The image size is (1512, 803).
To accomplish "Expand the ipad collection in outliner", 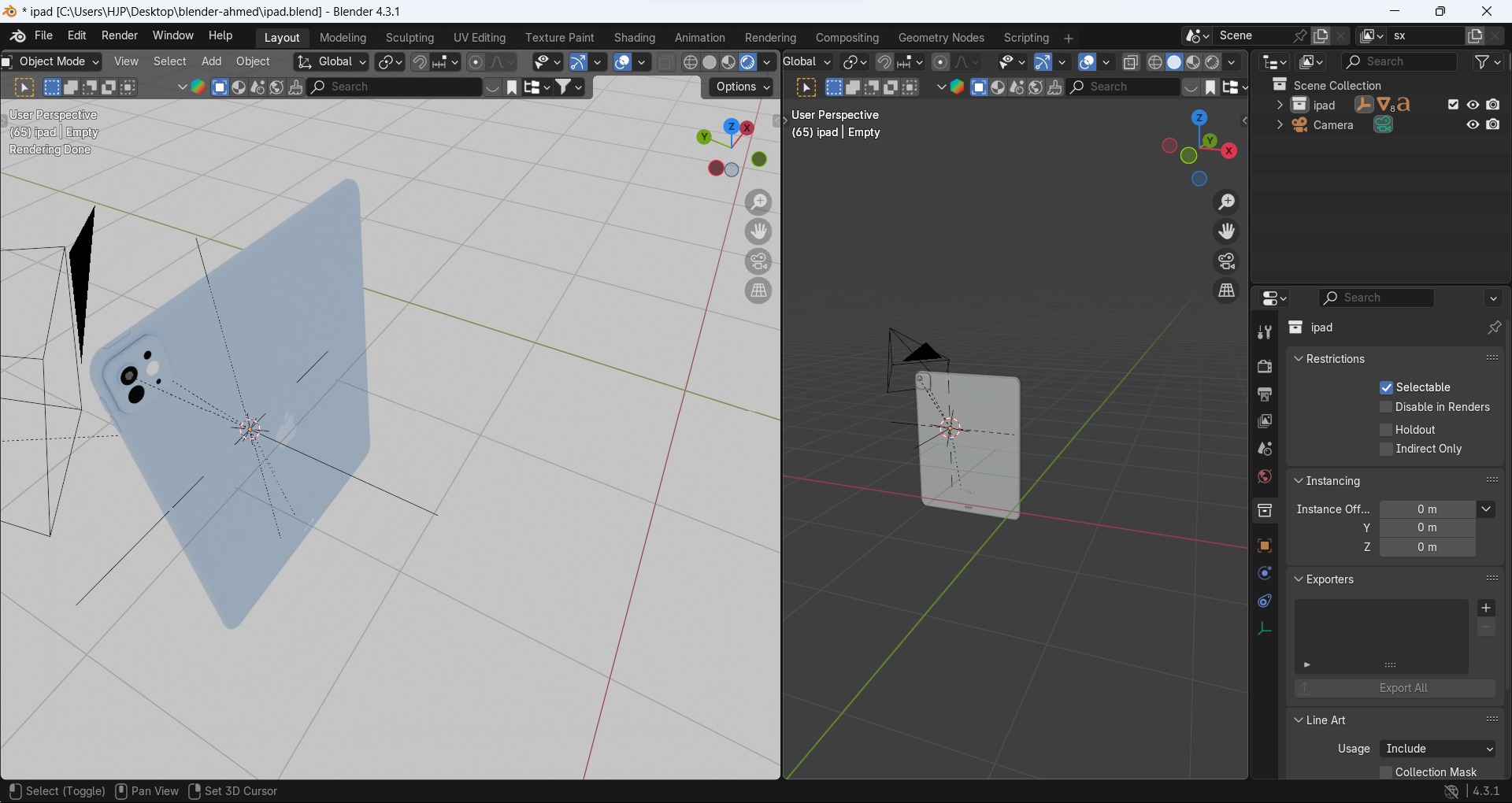I will point(1280,105).
